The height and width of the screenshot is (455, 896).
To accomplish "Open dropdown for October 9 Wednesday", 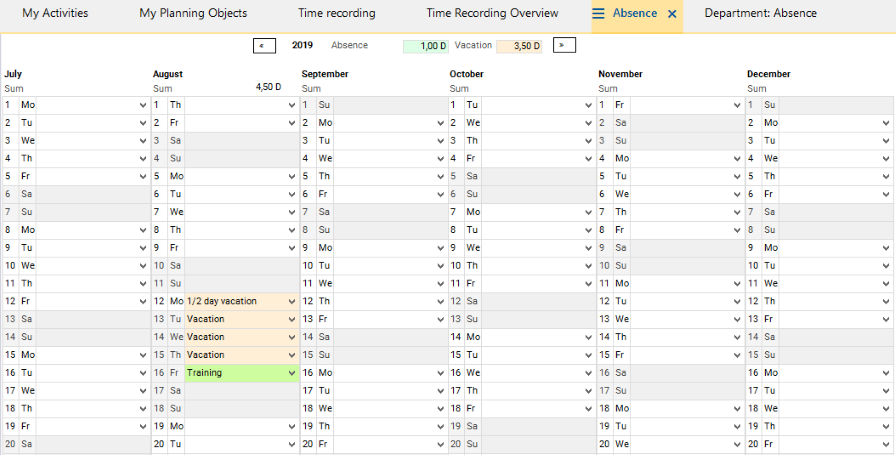I will 589,248.
